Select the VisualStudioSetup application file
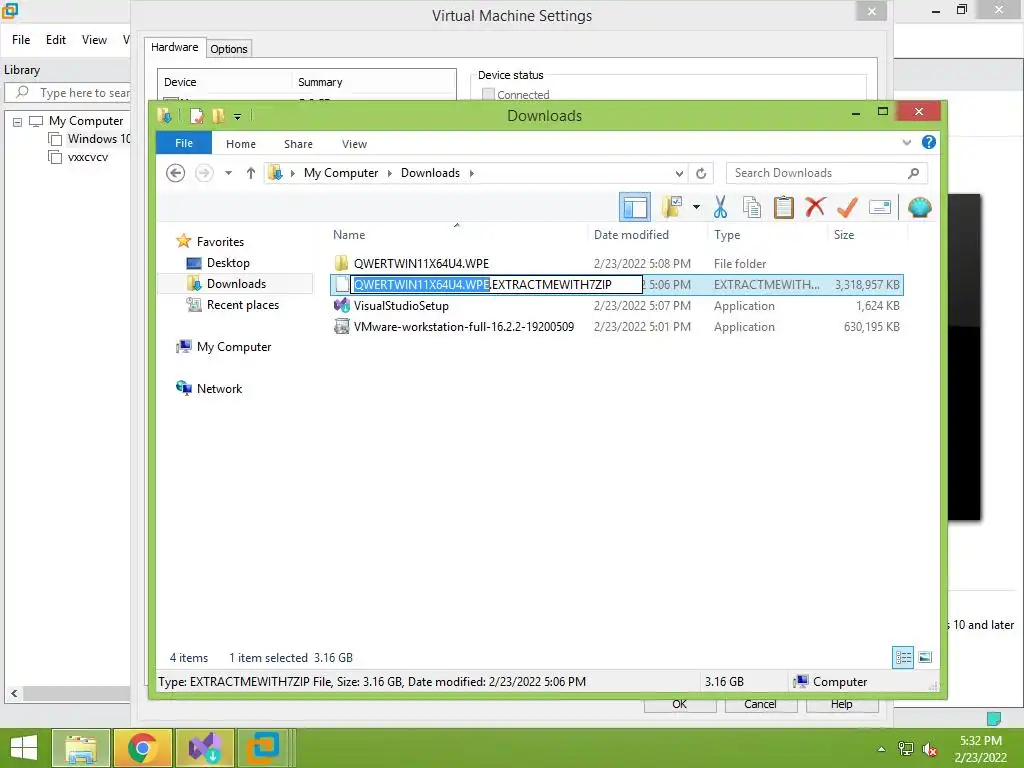 tap(401, 306)
